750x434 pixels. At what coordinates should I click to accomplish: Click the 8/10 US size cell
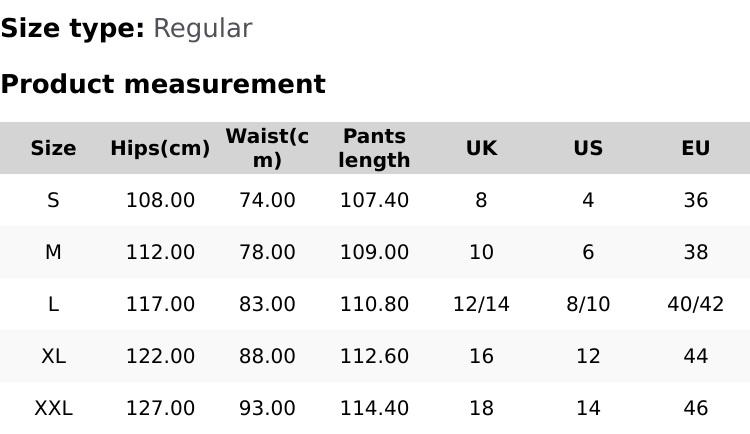click(x=588, y=304)
